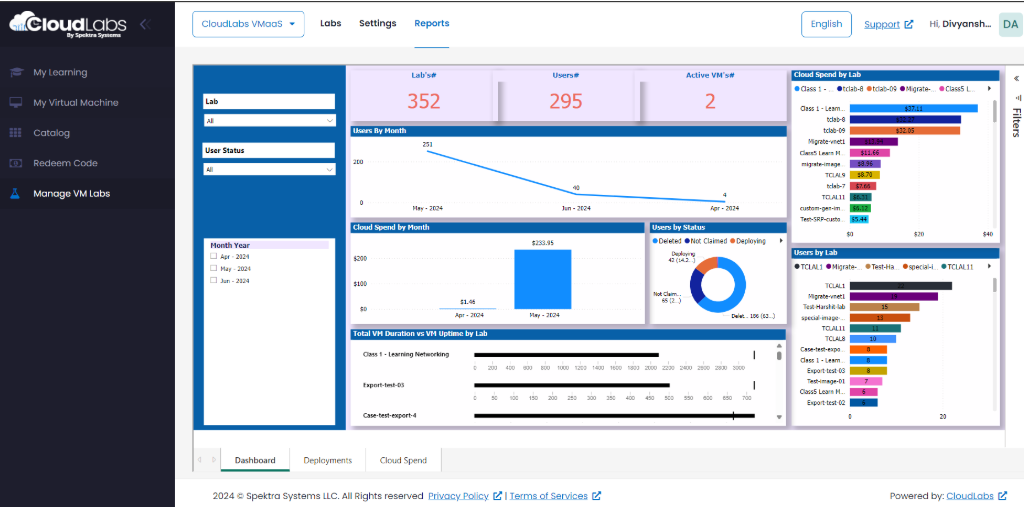Click the 251 data point label

(428, 144)
